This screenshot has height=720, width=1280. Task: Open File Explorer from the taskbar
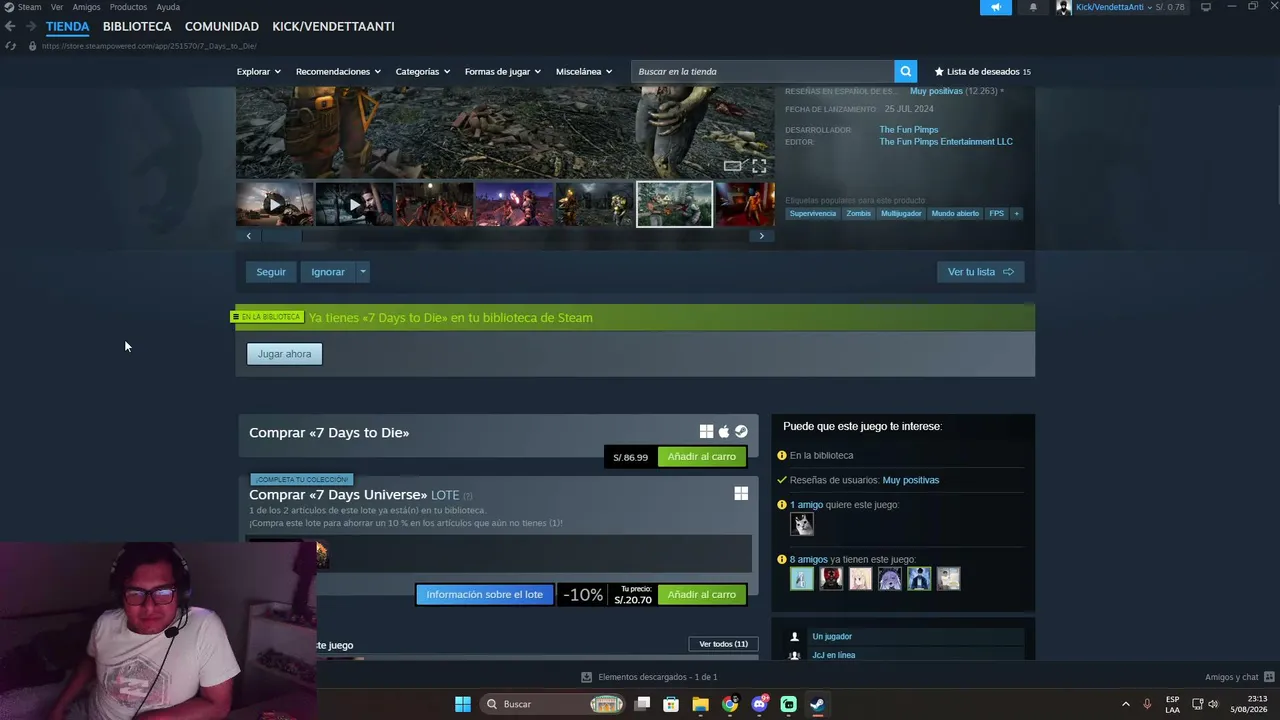700,704
